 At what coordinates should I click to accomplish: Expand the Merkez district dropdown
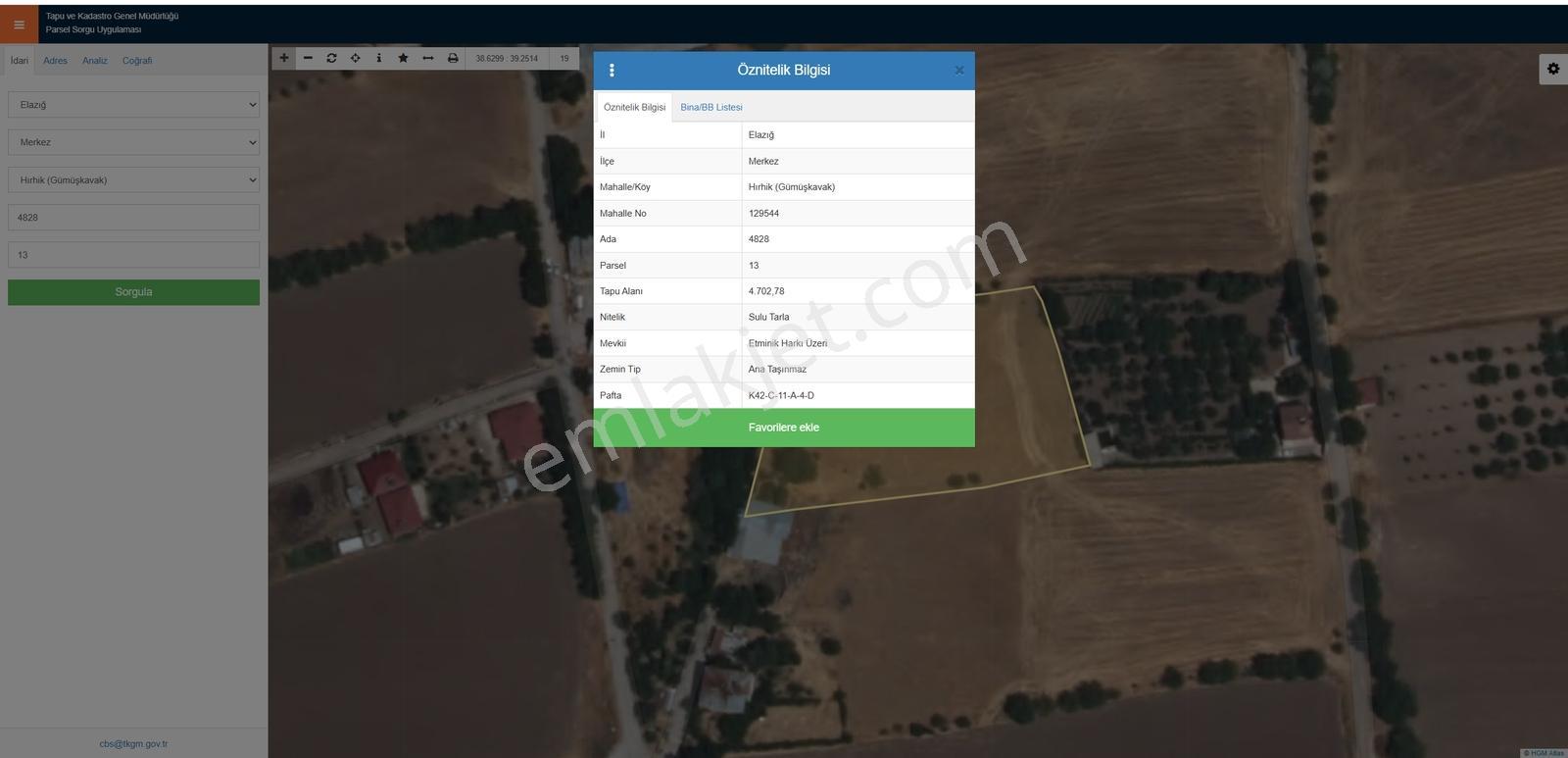(133, 142)
